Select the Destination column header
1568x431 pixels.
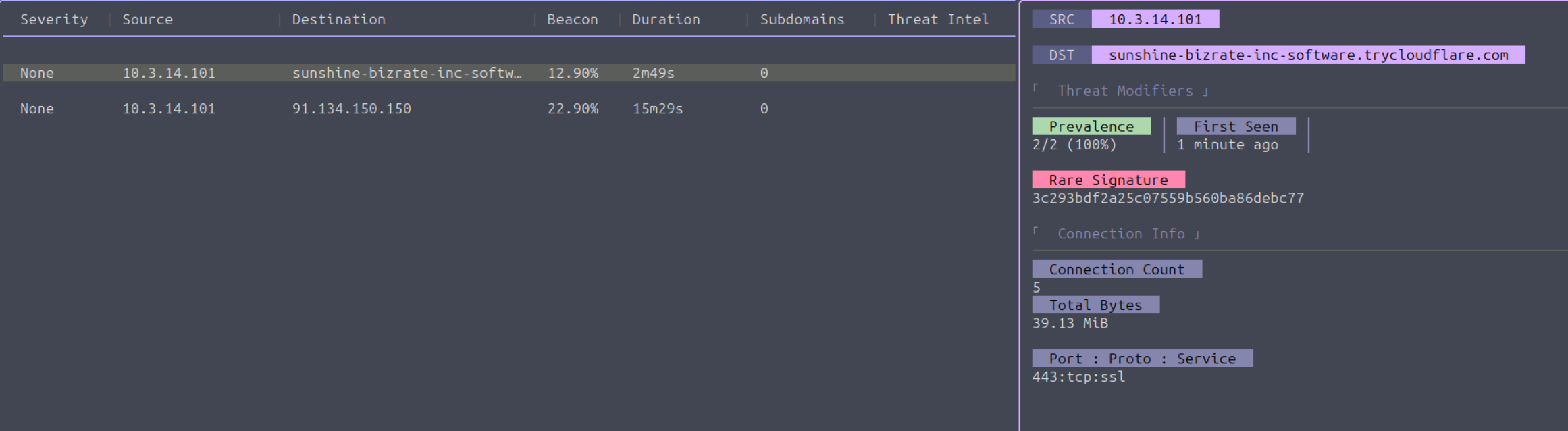click(x=338, y=20)
